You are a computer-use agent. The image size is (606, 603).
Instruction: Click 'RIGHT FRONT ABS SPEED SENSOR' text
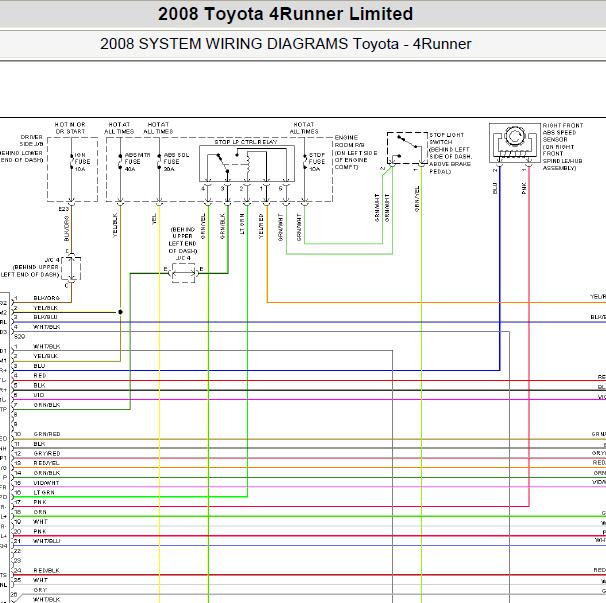563,146
